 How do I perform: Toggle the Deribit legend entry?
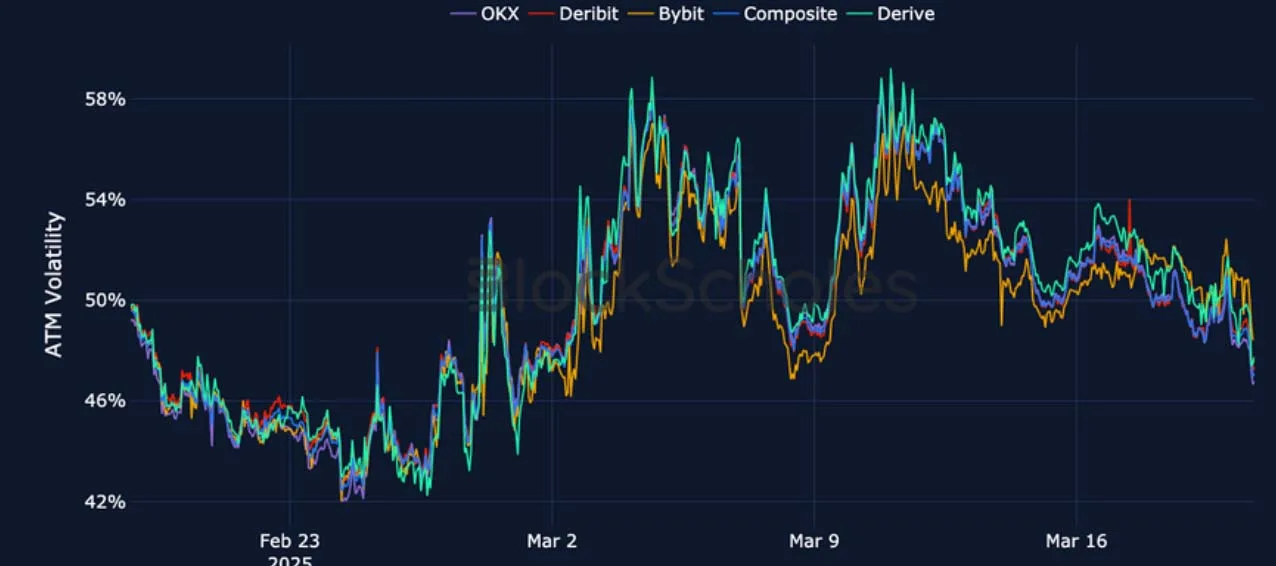(574, 14)
